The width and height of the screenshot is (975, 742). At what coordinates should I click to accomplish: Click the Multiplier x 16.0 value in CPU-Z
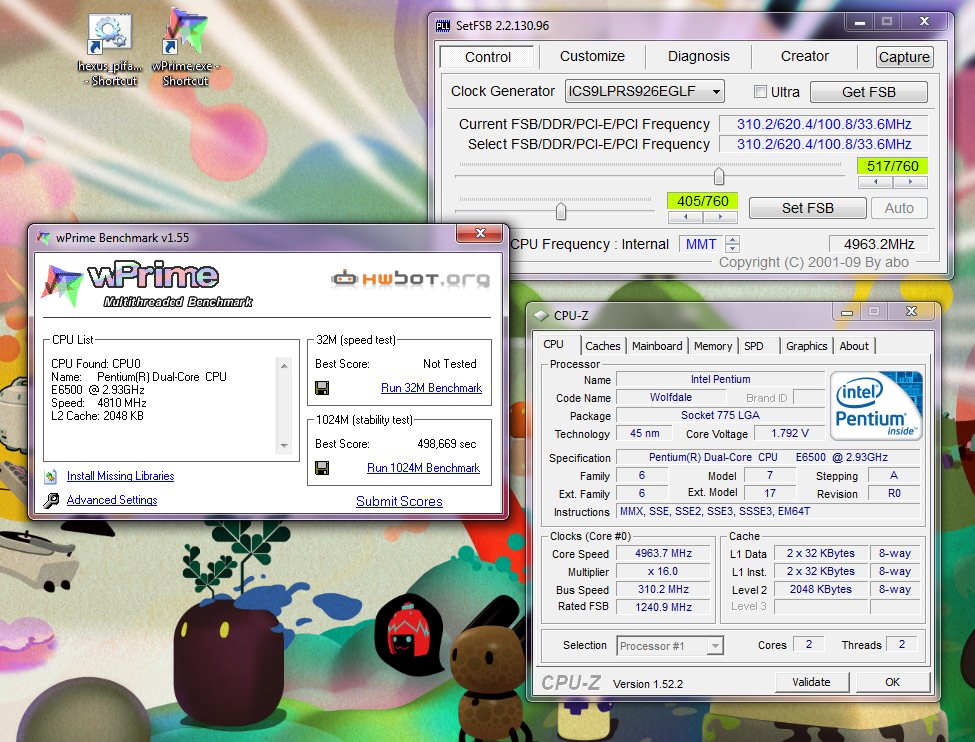point(663,571)
